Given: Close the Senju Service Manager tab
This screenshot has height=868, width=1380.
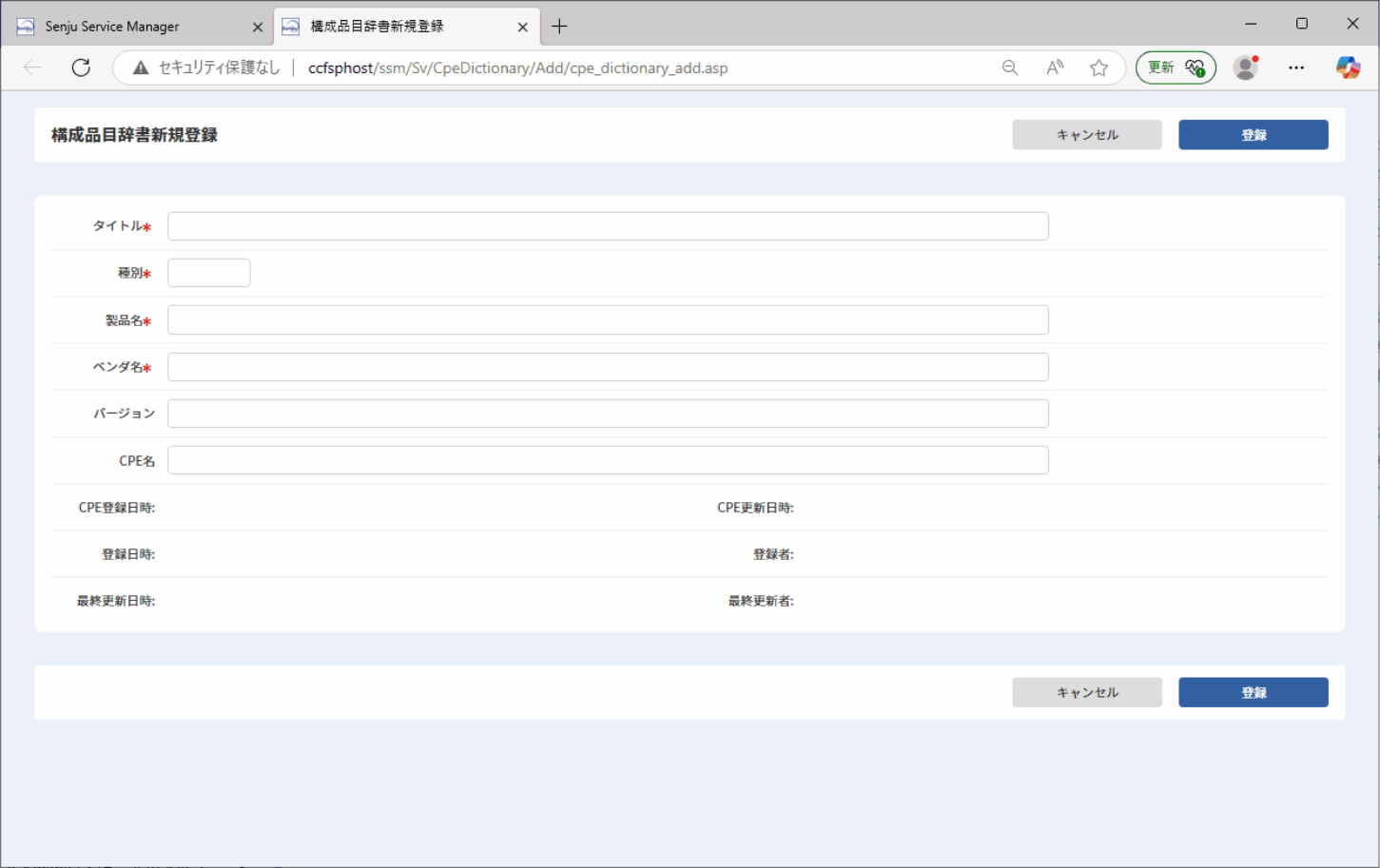Looking at the screenshot, I should coord(258,28).
